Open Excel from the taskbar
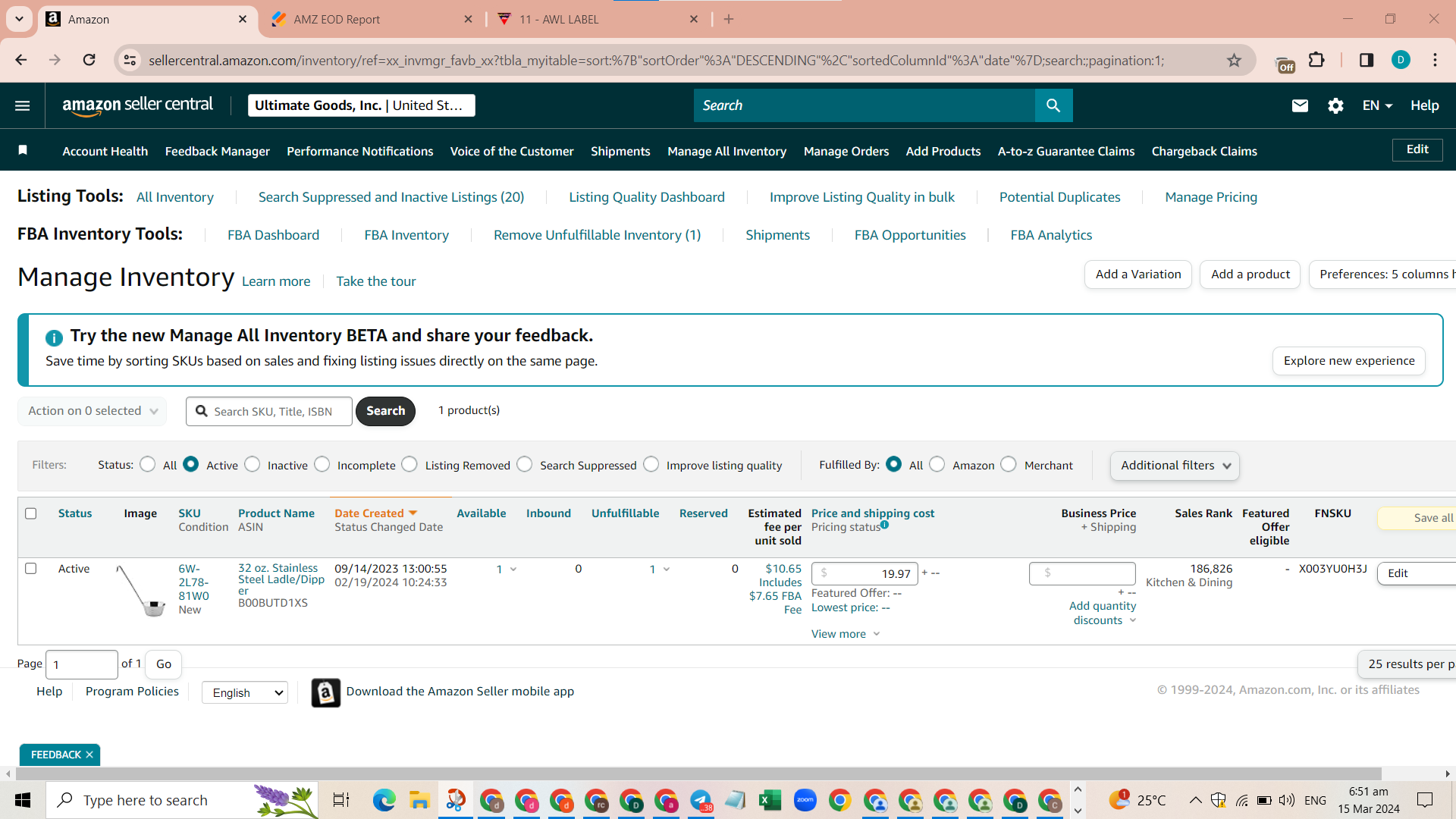 [x=770, y=800]
